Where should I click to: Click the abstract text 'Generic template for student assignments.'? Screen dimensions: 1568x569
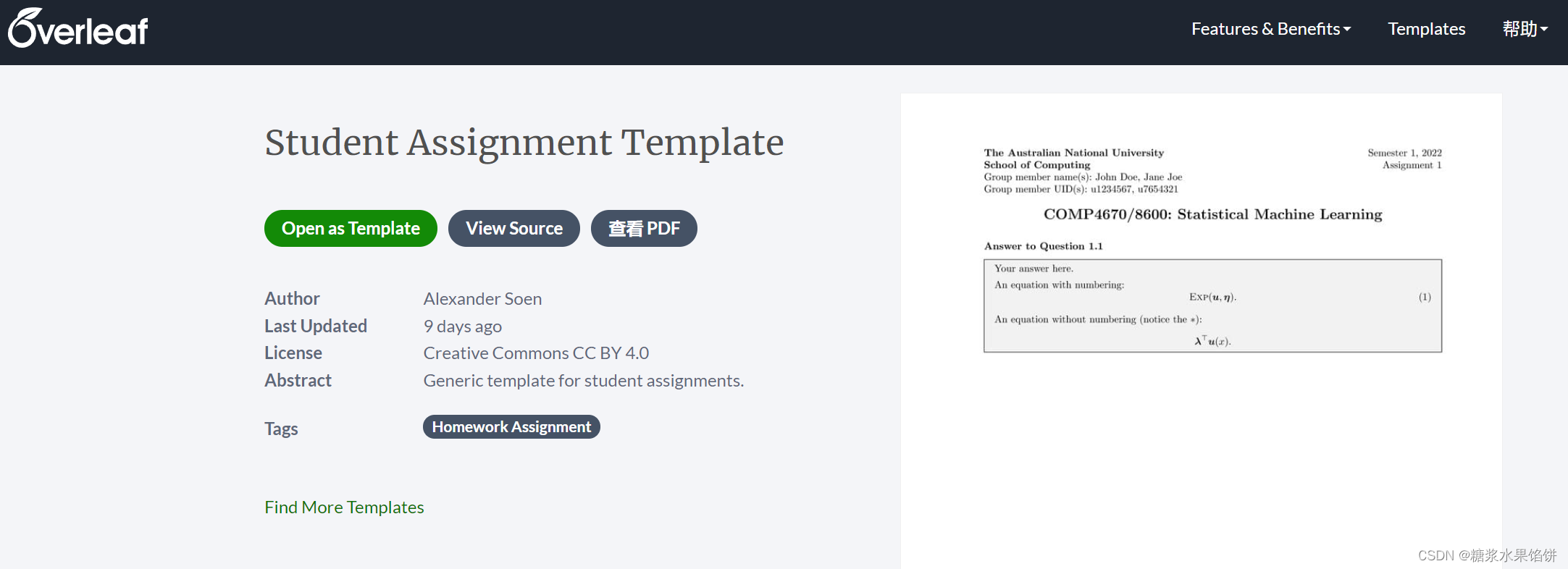tap(584, 380)
